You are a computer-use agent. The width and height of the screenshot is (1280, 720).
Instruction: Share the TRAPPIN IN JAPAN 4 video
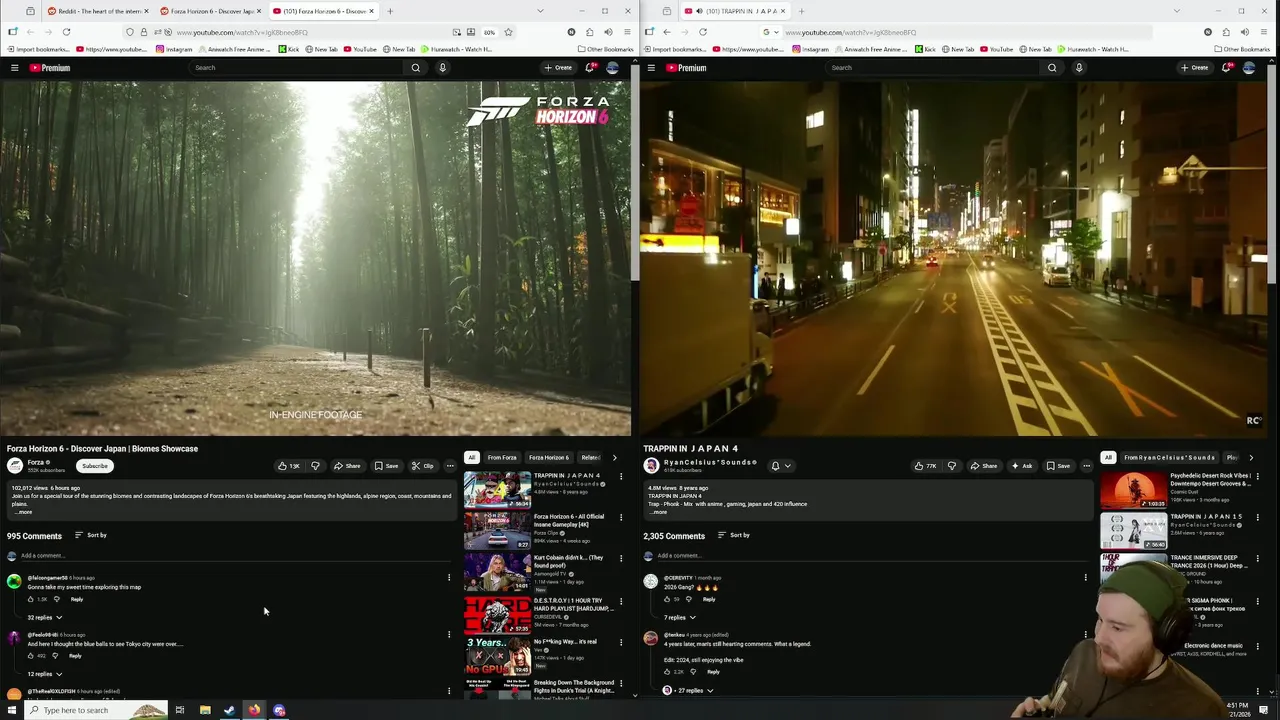(x=983, y=466)
